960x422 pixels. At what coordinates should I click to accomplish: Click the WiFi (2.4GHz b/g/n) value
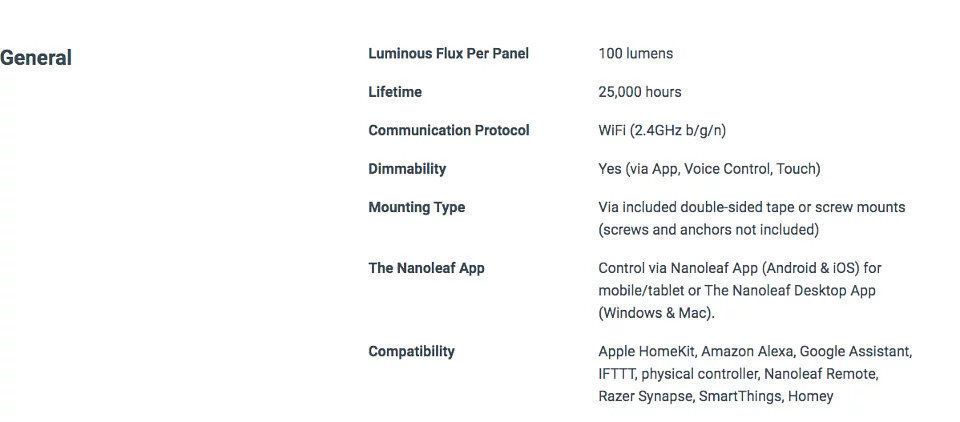tap(662, 131)
